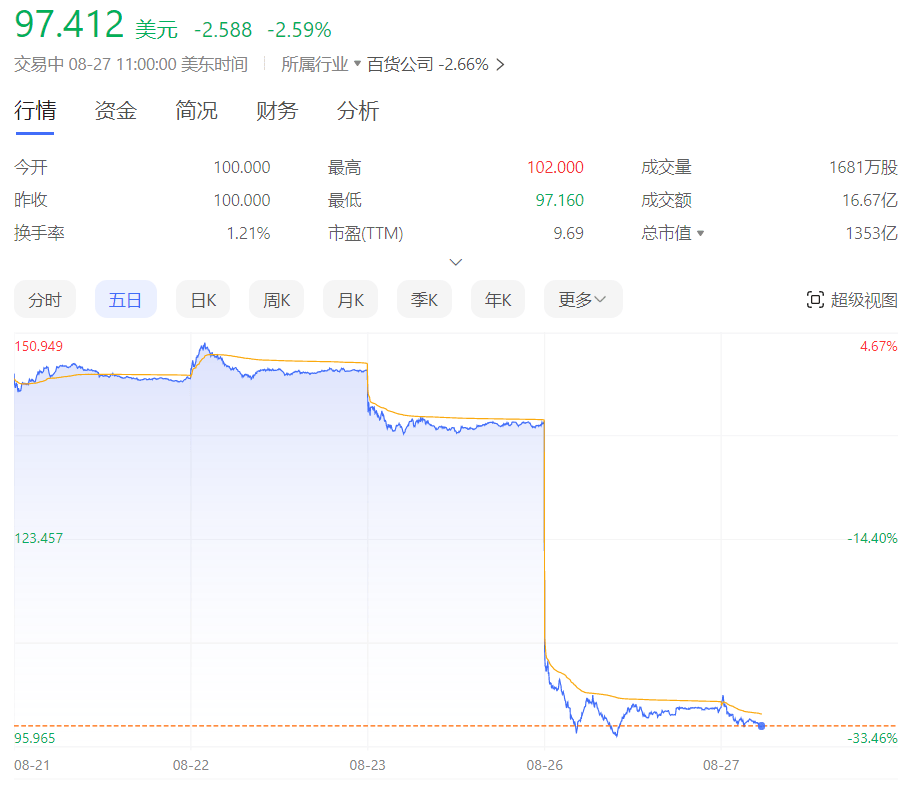Click the -2.59% percent change value

click(x=299, y=29)
